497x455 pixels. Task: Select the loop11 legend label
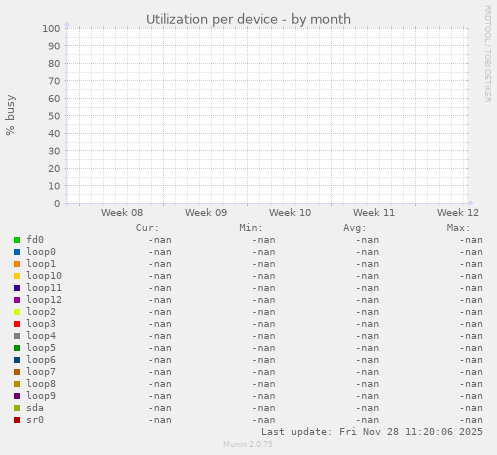point(44,288)
